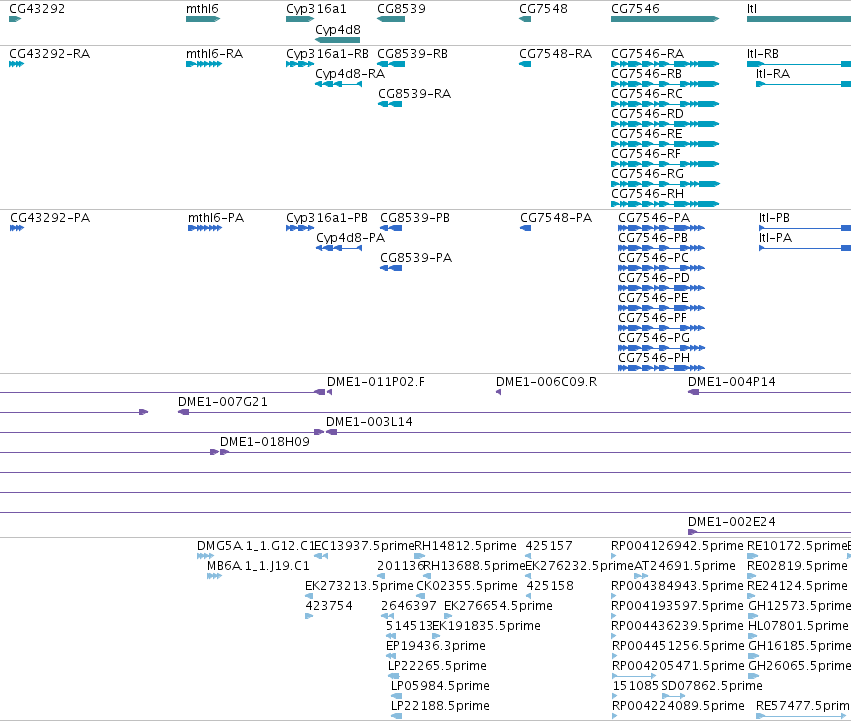Click protein ltl-PB

(x=805, y=228)
